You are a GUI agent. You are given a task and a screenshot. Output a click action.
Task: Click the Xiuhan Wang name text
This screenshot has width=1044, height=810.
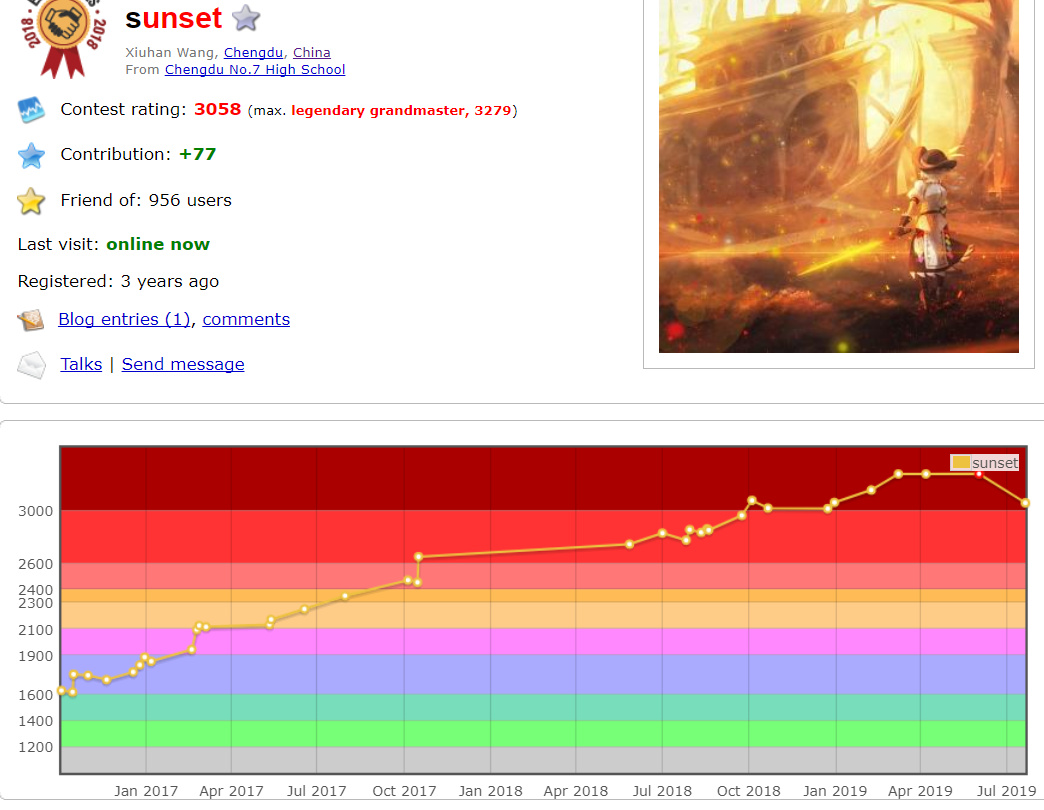tap(169, 52)
